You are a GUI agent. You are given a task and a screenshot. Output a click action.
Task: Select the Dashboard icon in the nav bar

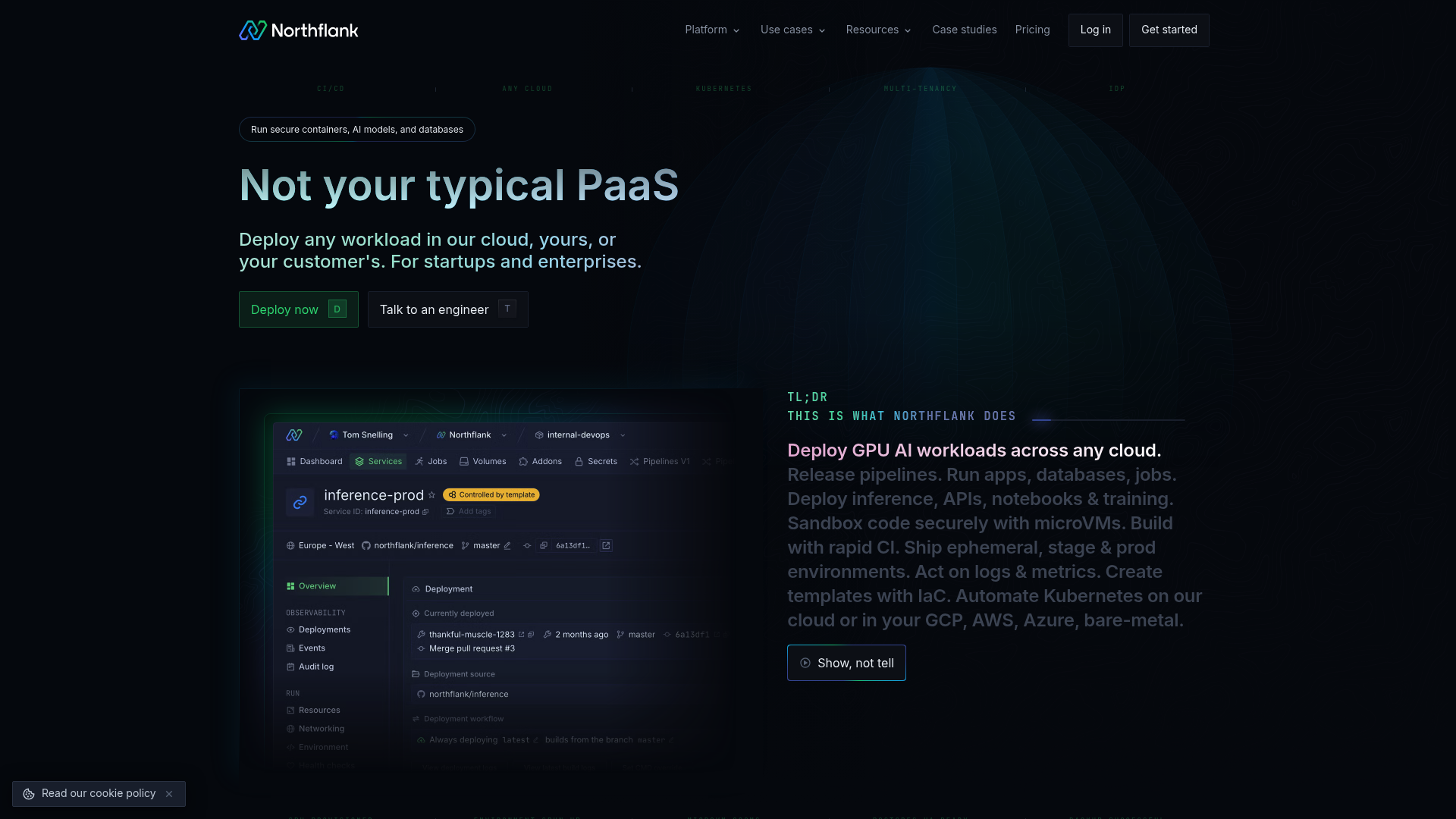(x=291, y=461)
